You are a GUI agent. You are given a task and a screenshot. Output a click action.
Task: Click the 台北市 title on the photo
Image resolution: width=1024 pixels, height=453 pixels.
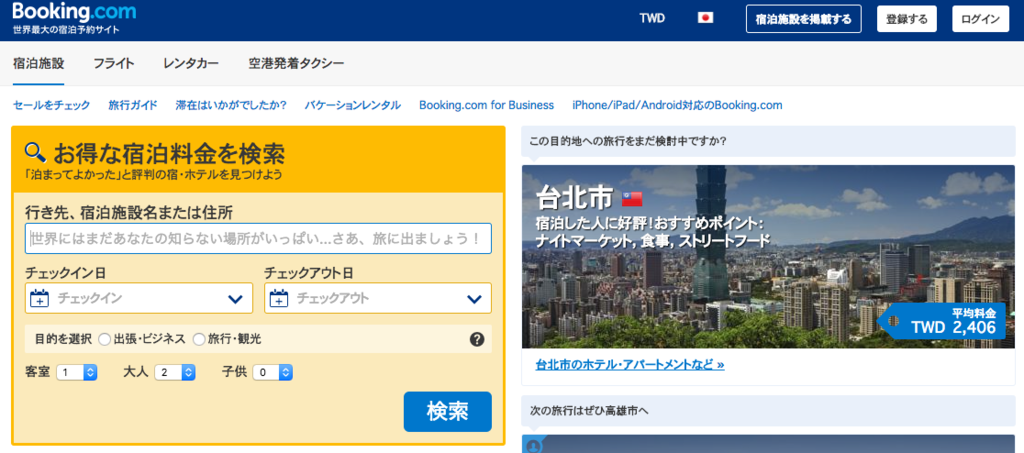[x=574, y=198]
